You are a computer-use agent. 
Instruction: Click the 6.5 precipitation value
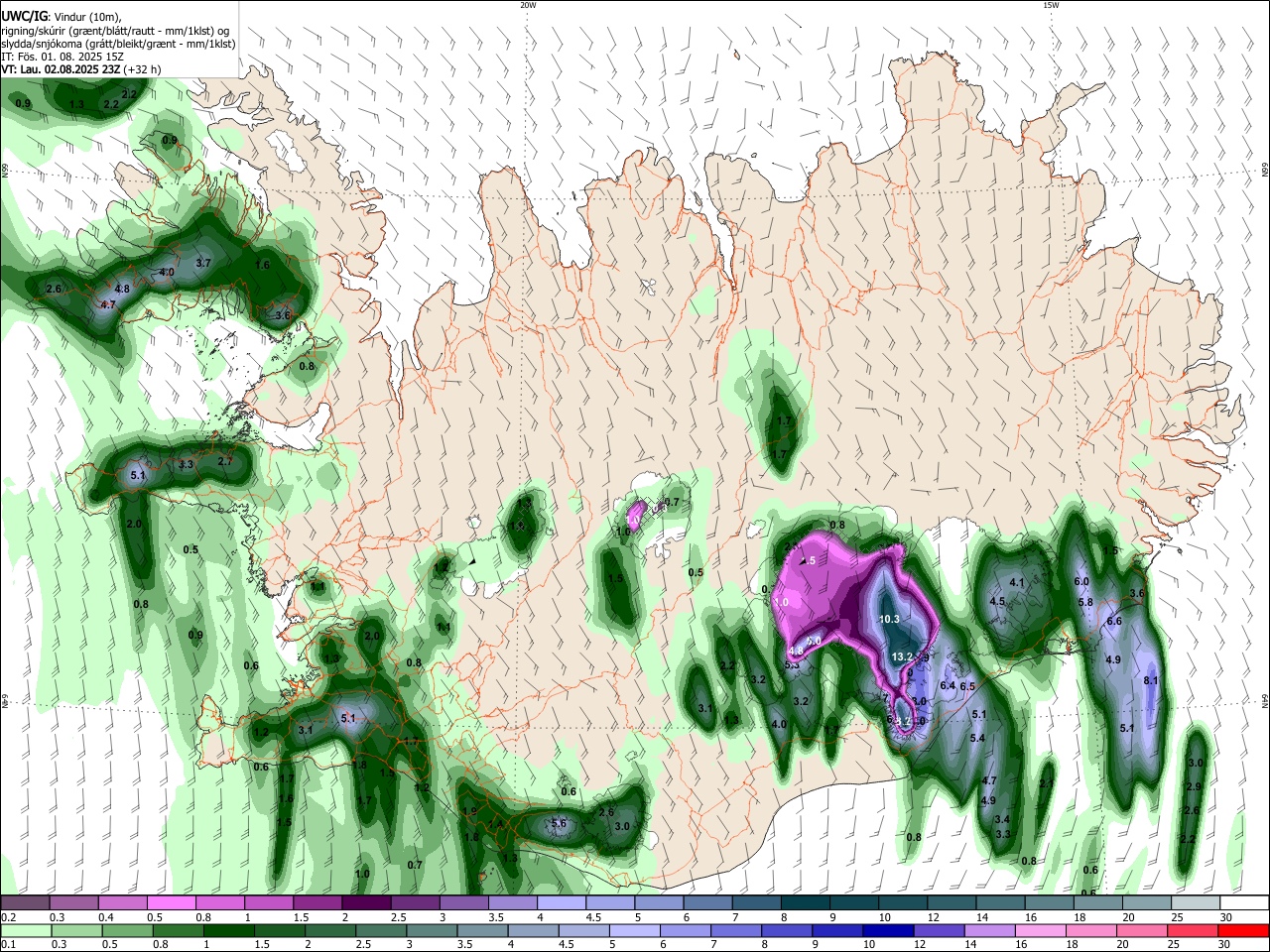(968, 686)
